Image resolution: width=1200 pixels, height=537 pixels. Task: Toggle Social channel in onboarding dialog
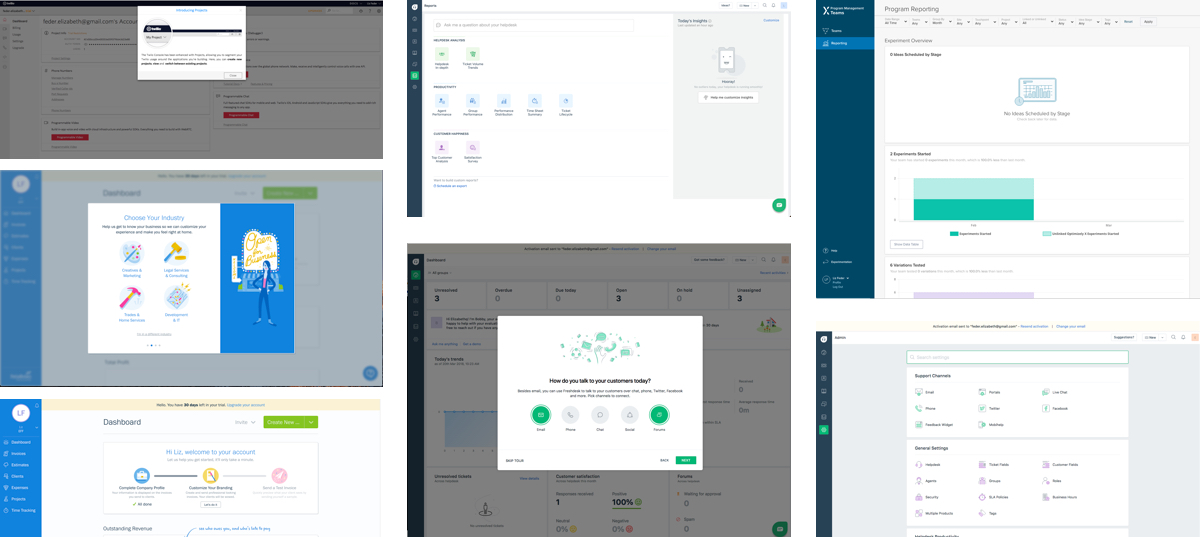(630, 414)
